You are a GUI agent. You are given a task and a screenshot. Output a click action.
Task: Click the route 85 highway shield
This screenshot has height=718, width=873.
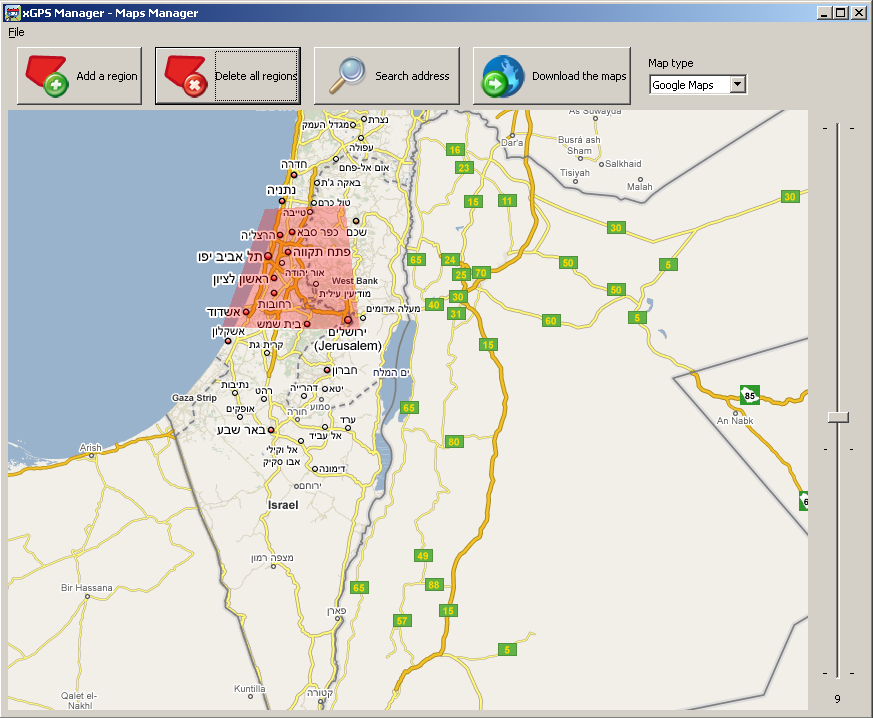[750, 395]
